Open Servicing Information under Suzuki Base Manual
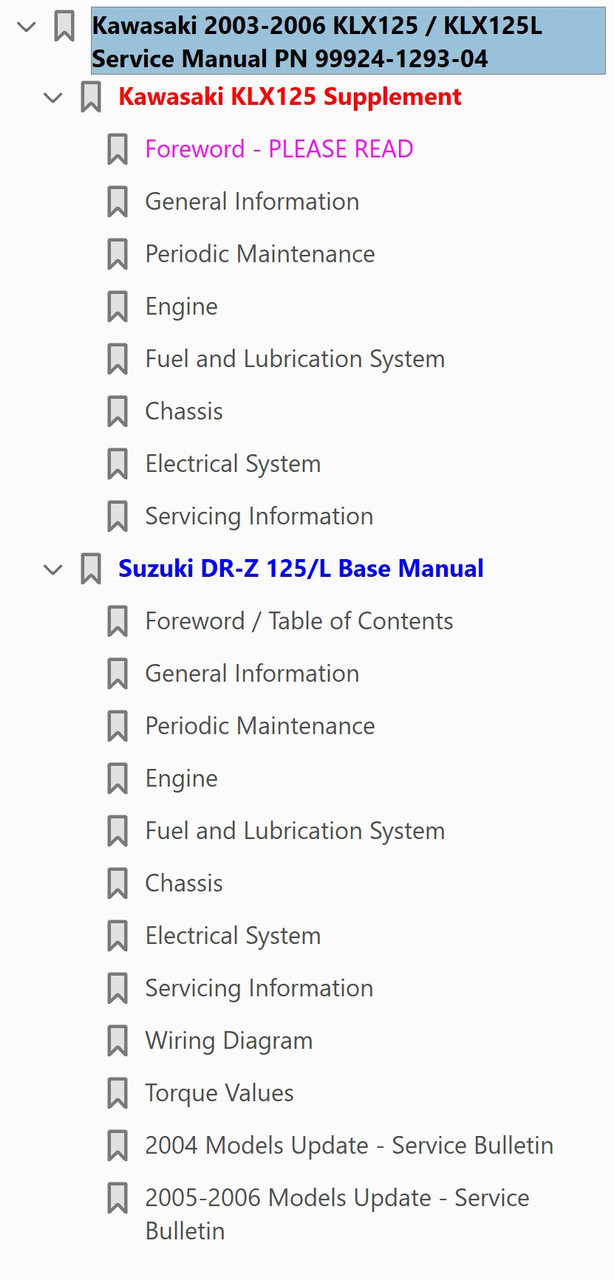614x1280 pixels. click(259, 988)
